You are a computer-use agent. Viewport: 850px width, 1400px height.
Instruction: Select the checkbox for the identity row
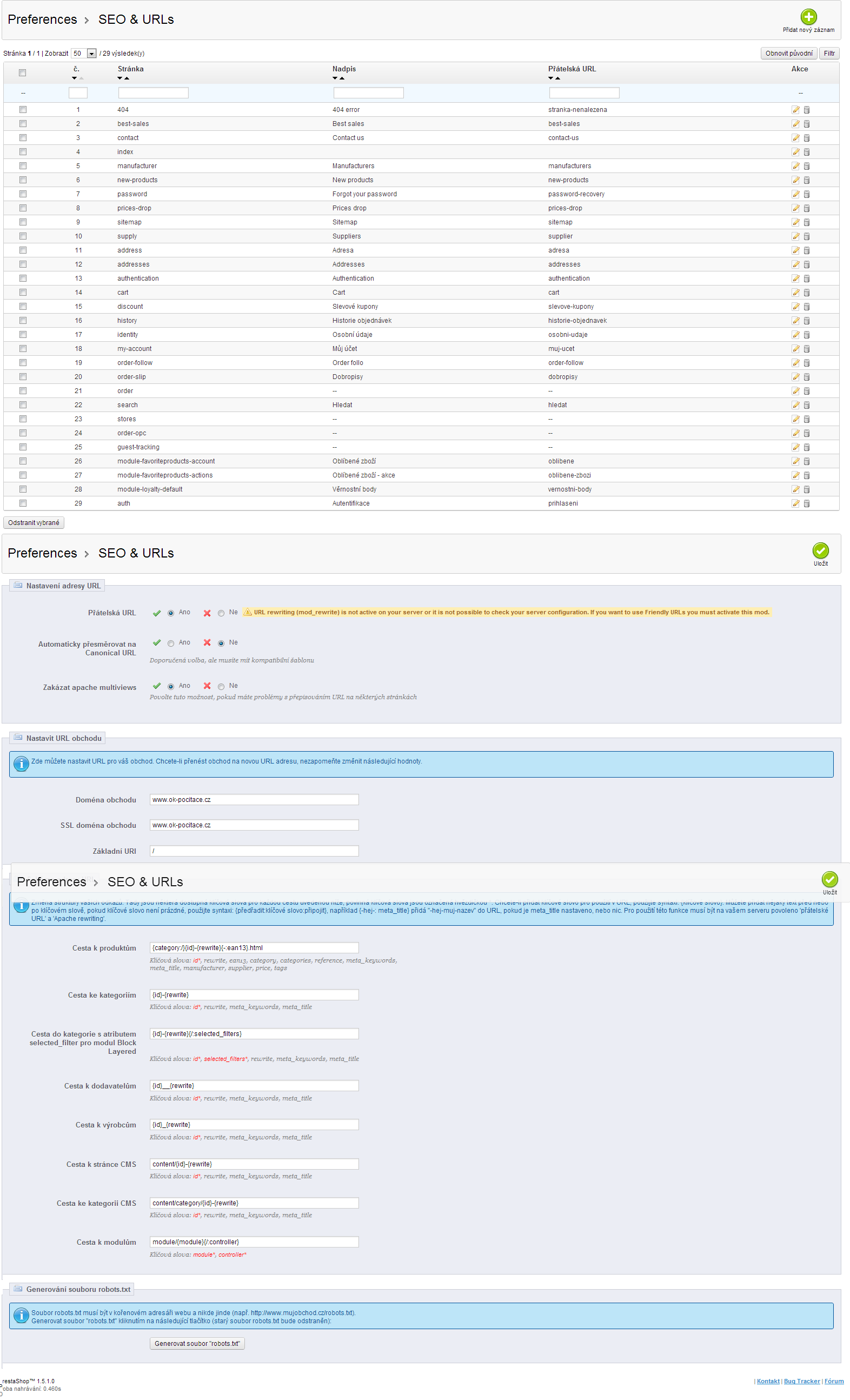point(23,335)
